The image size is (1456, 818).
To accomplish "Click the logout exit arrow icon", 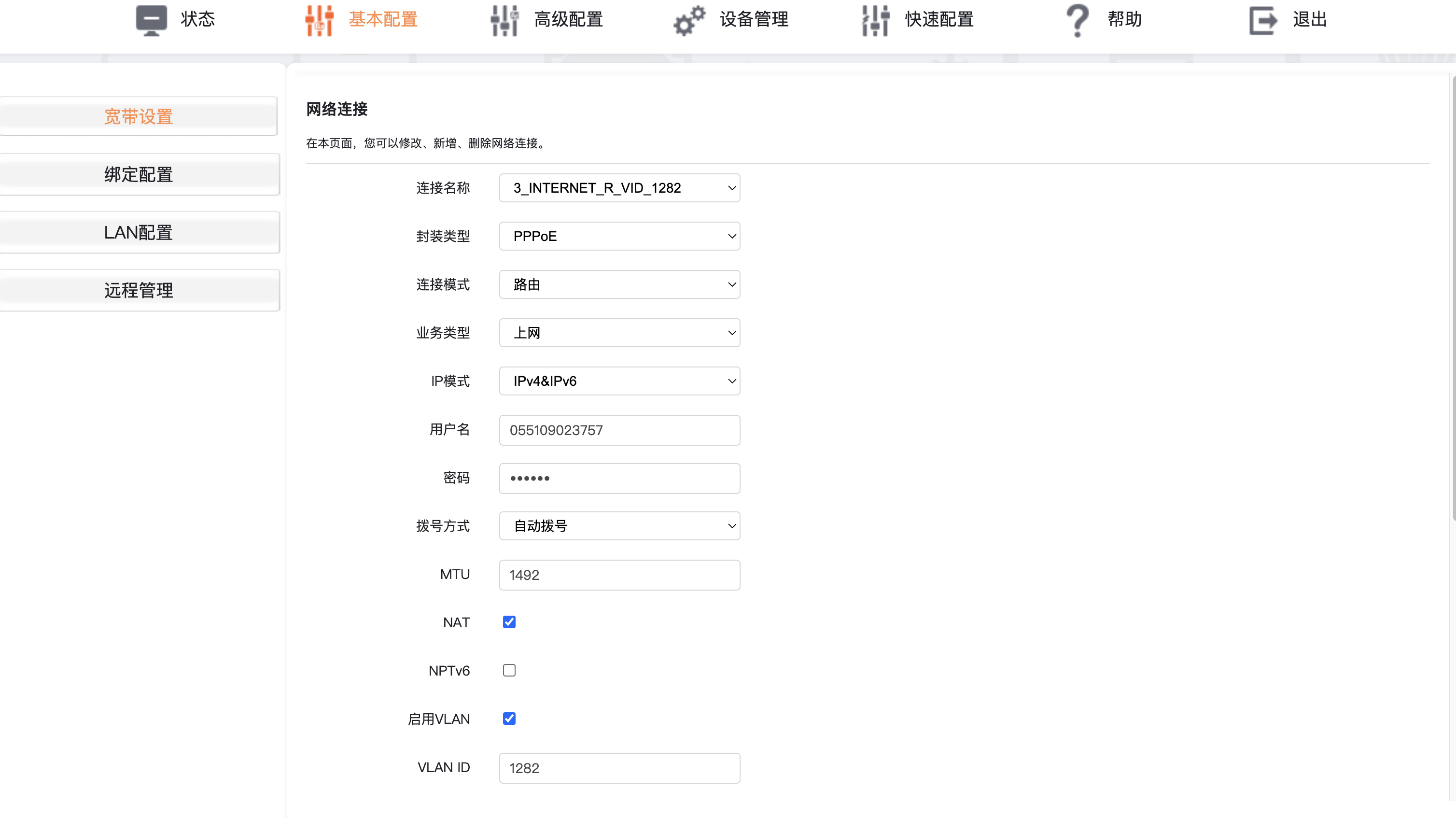I will [1263, 20].
